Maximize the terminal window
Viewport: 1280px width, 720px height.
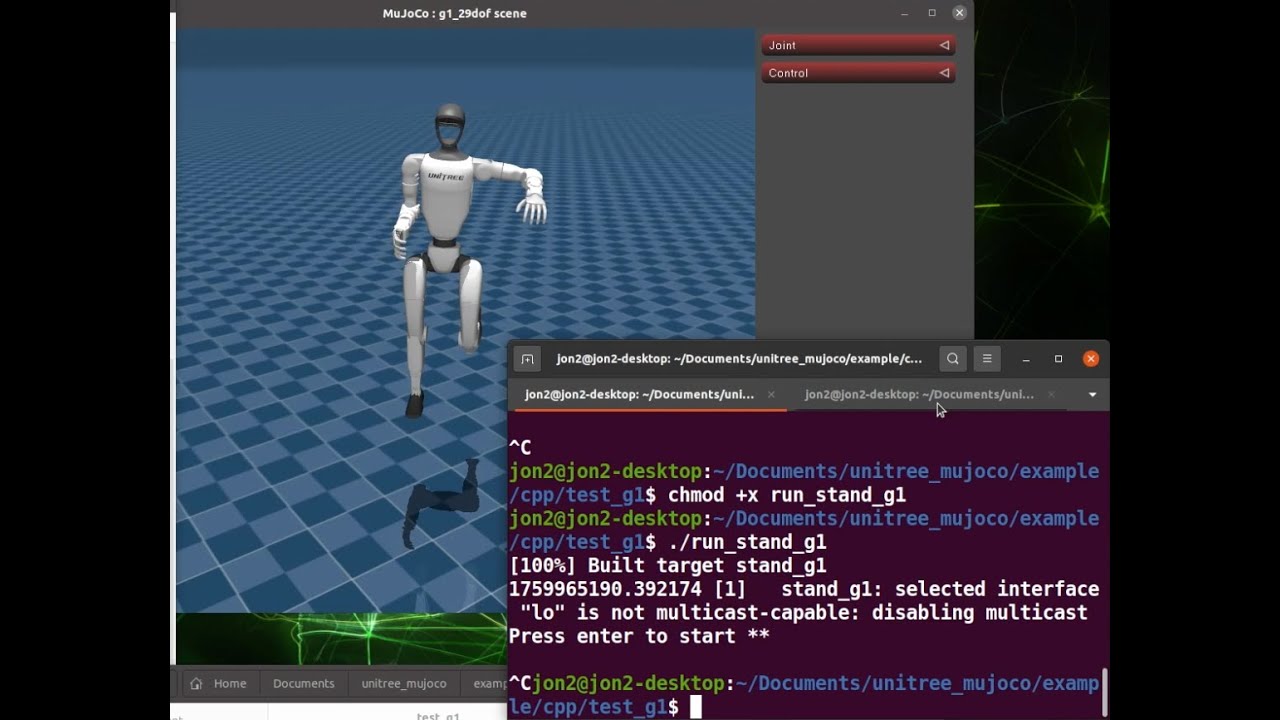[x=1058, y=359]
